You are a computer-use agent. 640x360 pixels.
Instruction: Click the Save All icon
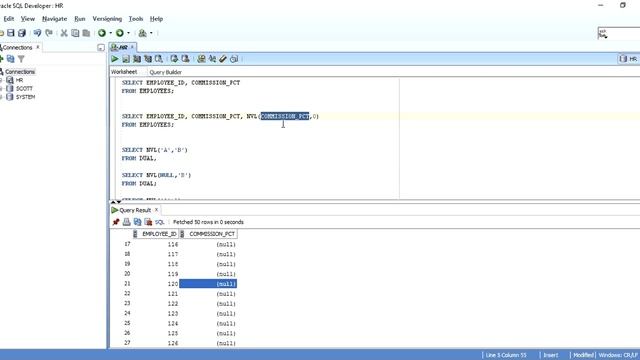click(x=22, y=33)
